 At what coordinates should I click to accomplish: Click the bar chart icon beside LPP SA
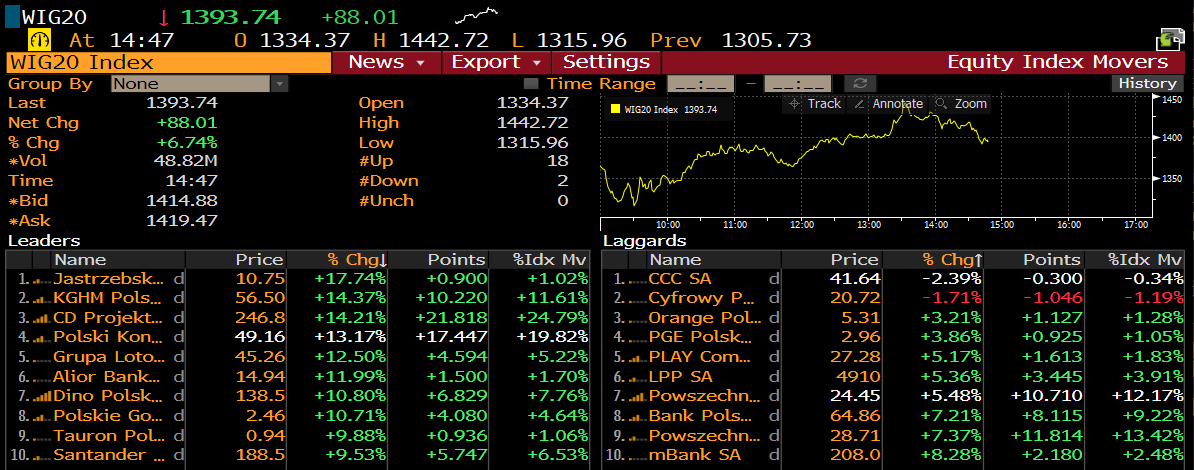point(637,377)
